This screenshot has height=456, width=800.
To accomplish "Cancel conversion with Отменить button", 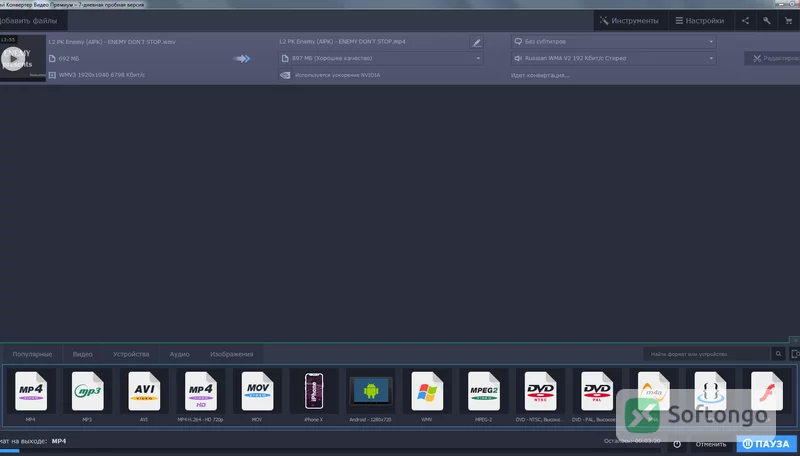I will click(711, 444).
